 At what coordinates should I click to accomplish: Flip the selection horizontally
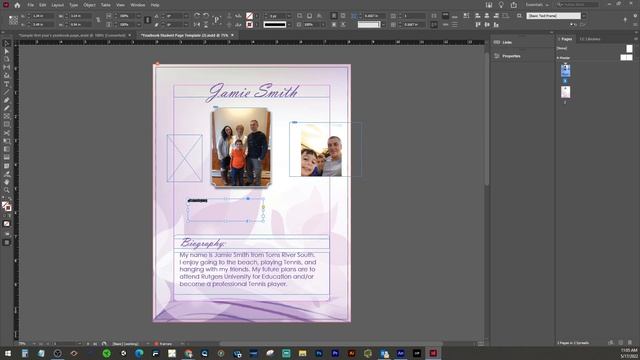coord(197,24)
